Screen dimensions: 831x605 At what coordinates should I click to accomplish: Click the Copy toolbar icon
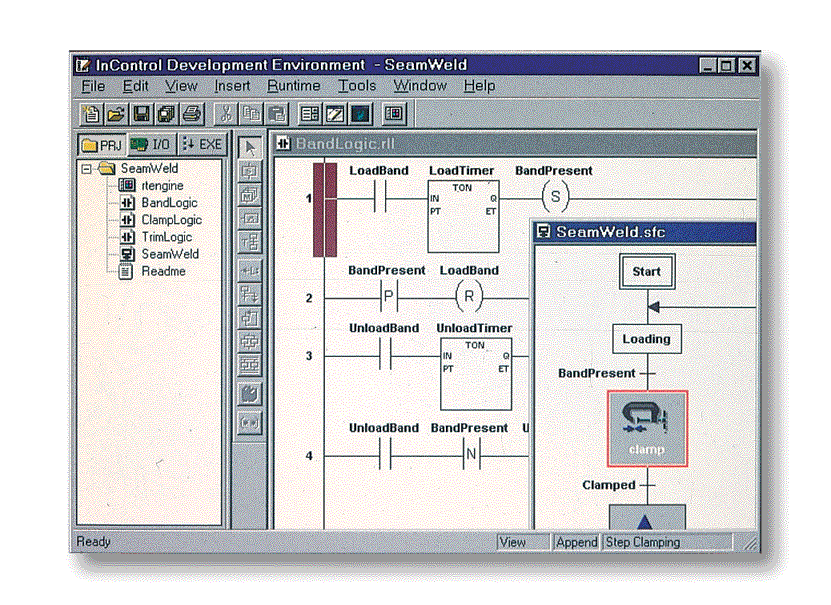251,113
